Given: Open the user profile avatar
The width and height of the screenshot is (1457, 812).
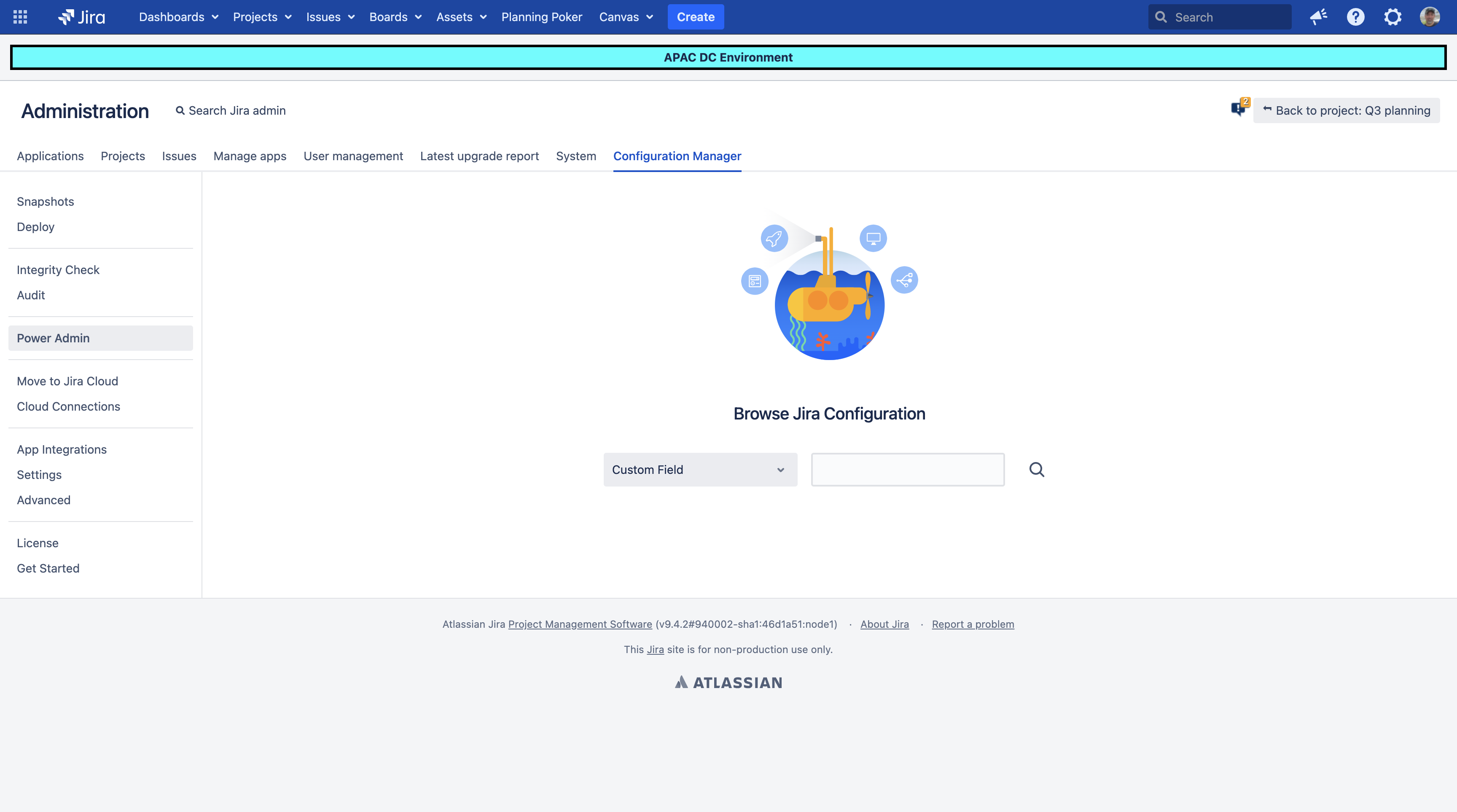Looking at the screenshot, I should point(1430,17).
